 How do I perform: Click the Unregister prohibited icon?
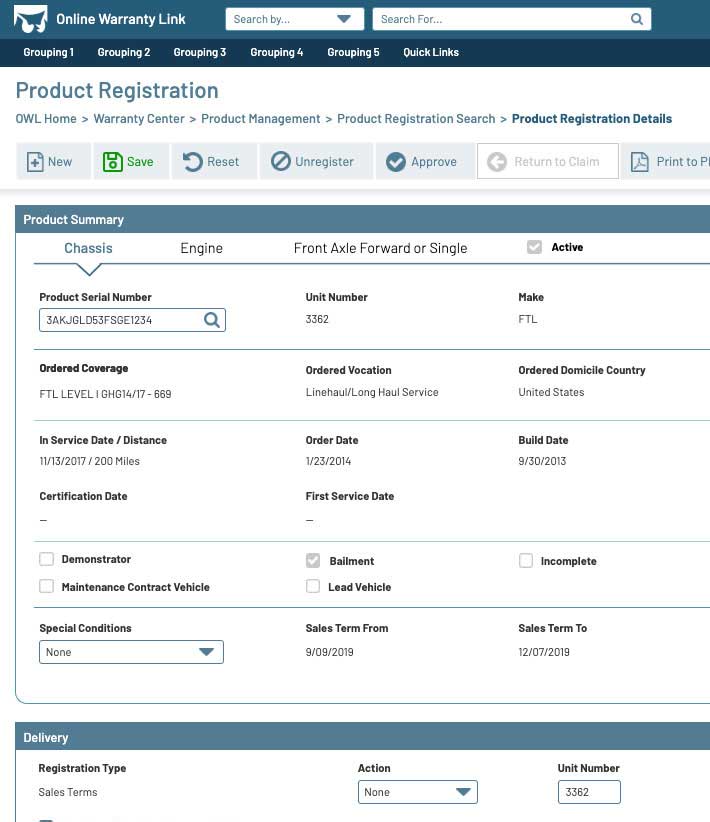pos(281,162)
